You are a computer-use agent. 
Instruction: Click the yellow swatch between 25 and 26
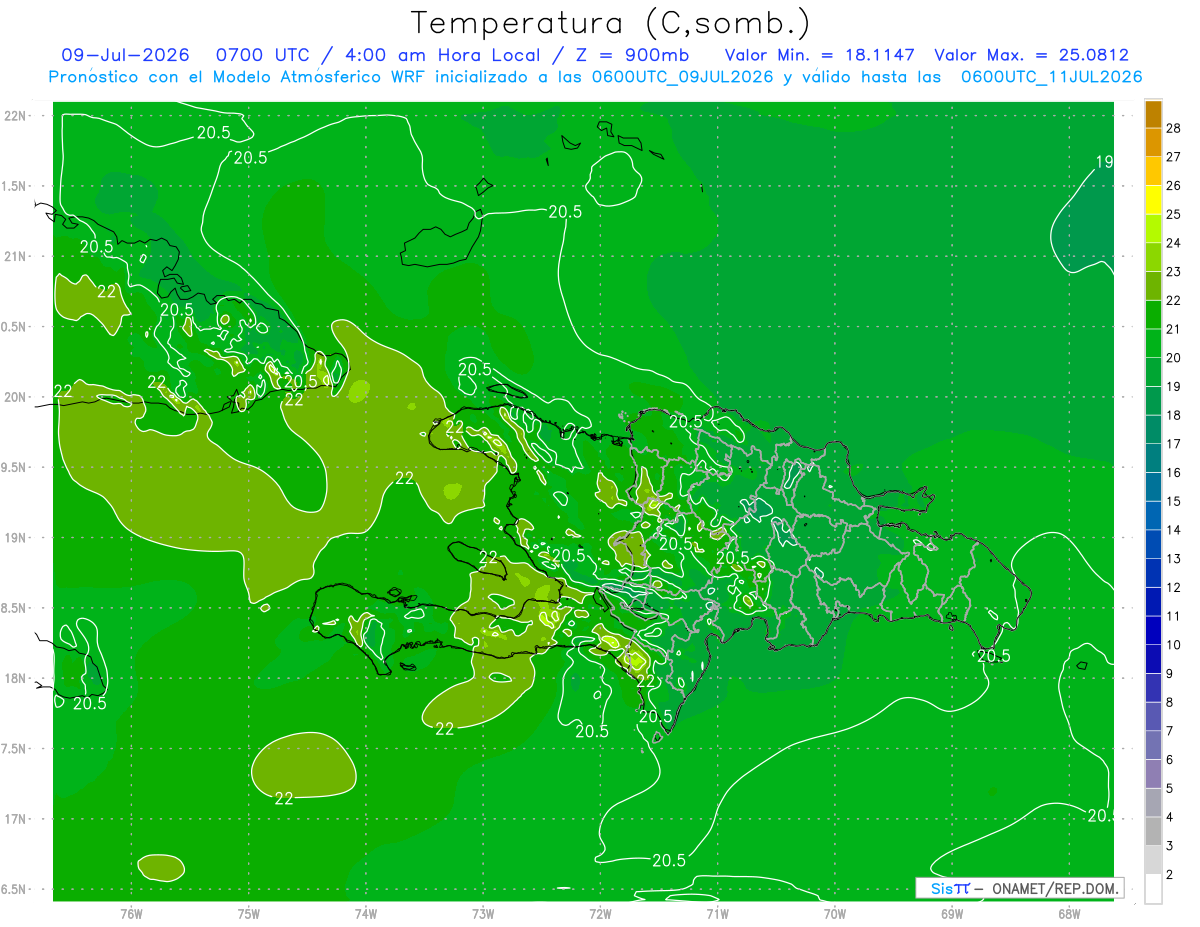pyautogui.click(x=1153, y=200)
